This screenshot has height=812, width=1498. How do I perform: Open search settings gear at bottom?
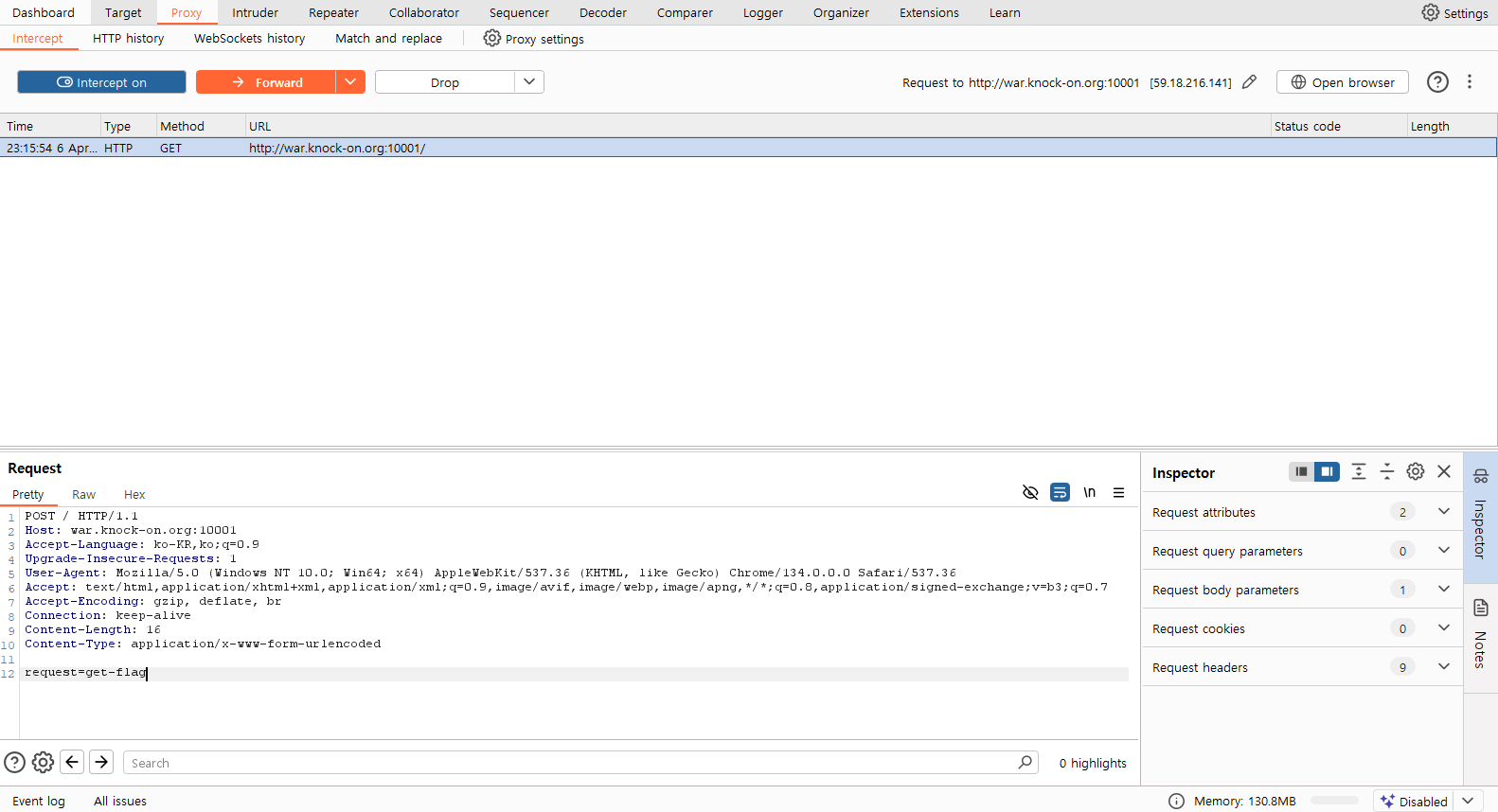43,762
